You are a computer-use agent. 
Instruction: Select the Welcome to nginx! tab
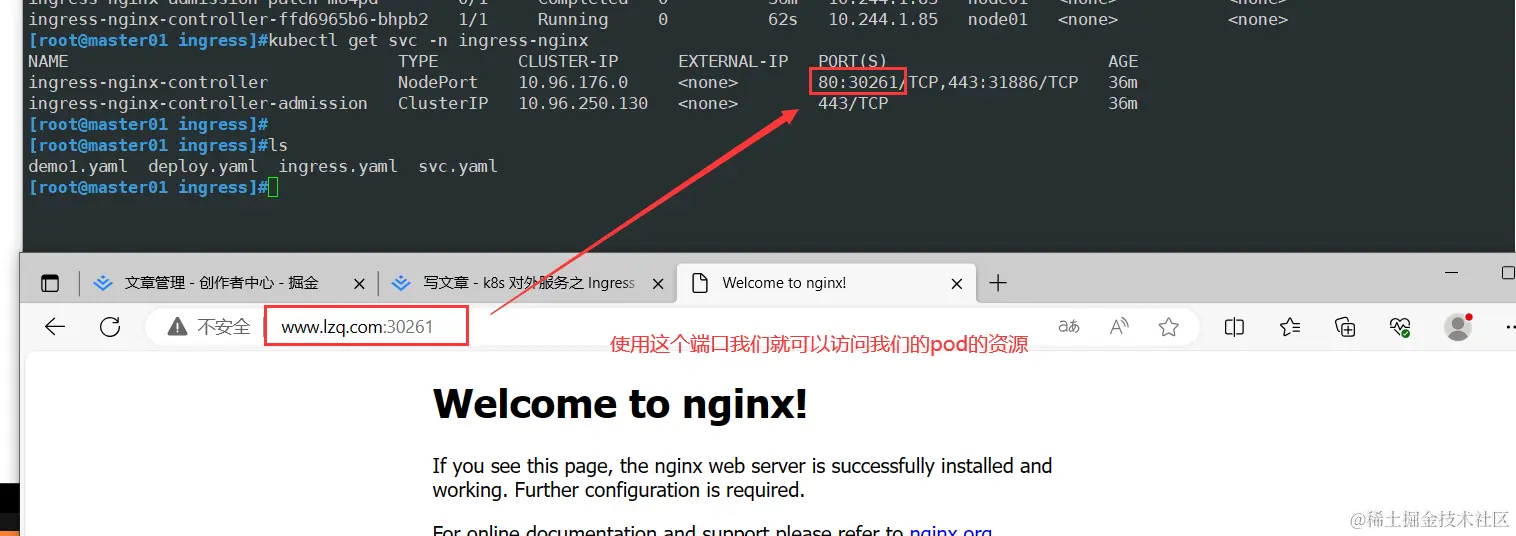[784, 283]
